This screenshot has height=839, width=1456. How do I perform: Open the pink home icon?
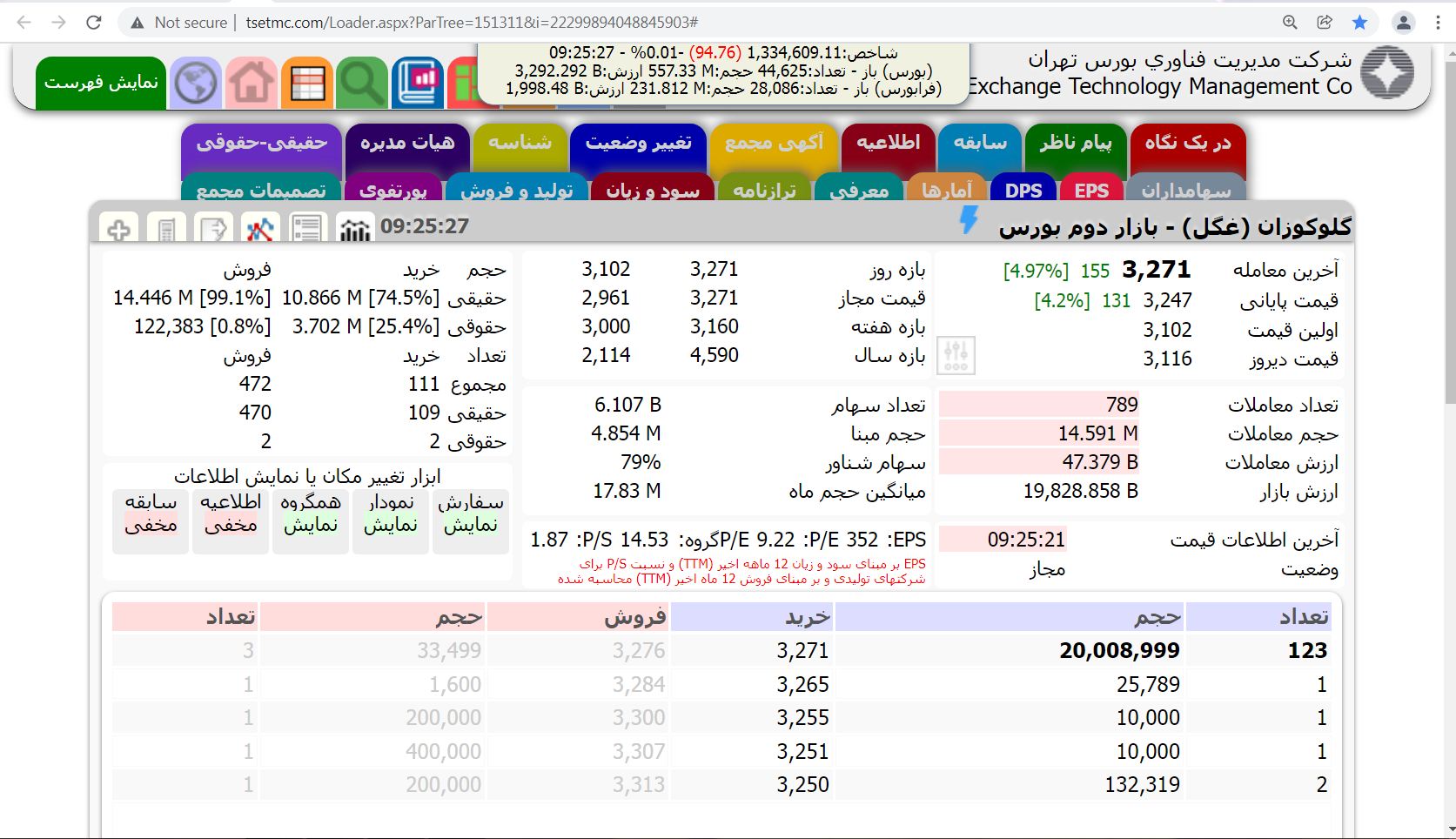(251, 83)
